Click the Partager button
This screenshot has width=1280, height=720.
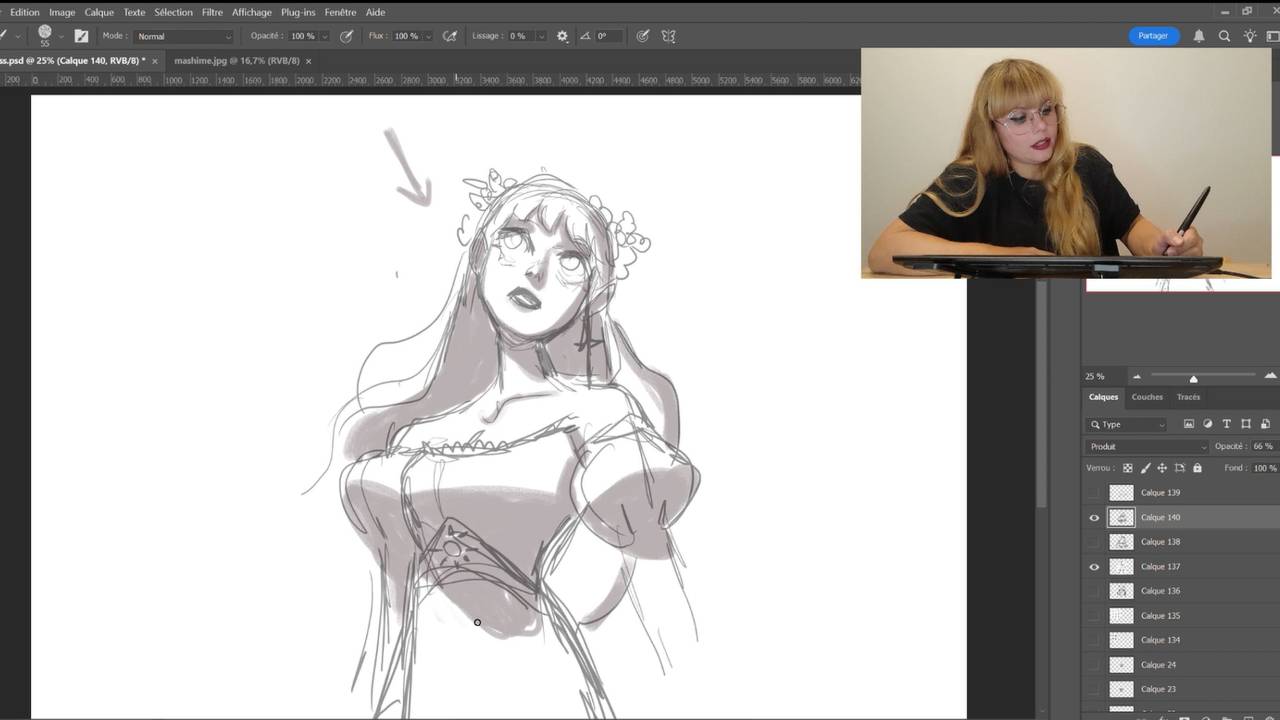pyautogui.click(x=1153, y=36)
